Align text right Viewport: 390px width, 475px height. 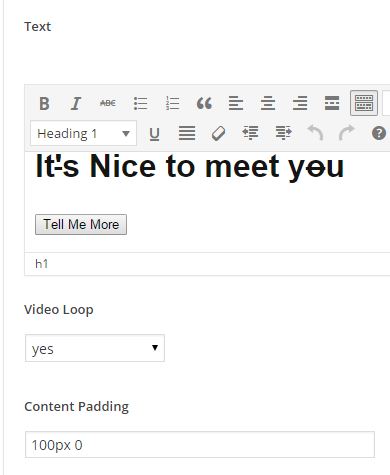[x=300, y=103]
